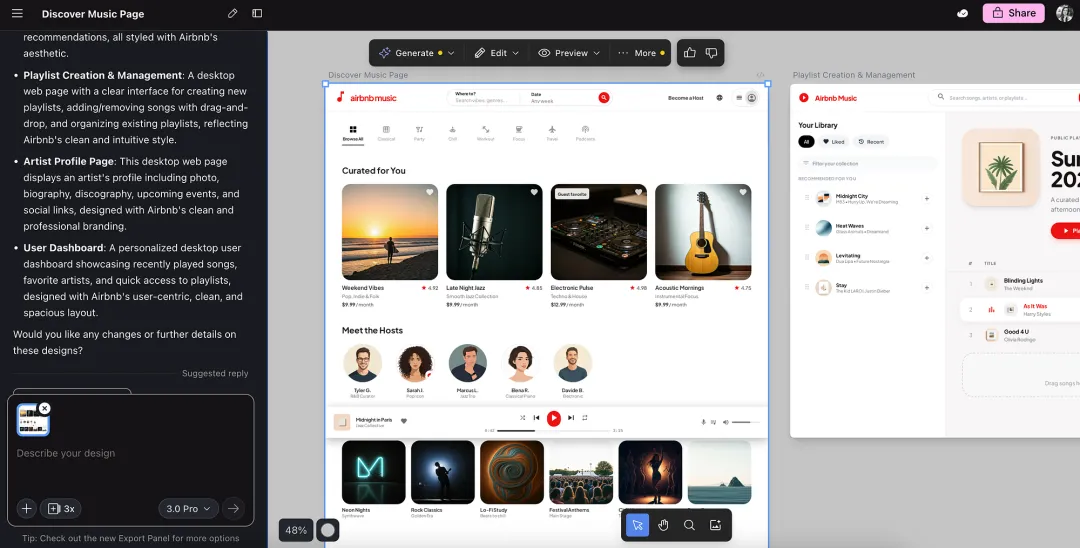Select the Classical category tab
The height and width of the screenshot is (548, 1080).
click(386, 133)
